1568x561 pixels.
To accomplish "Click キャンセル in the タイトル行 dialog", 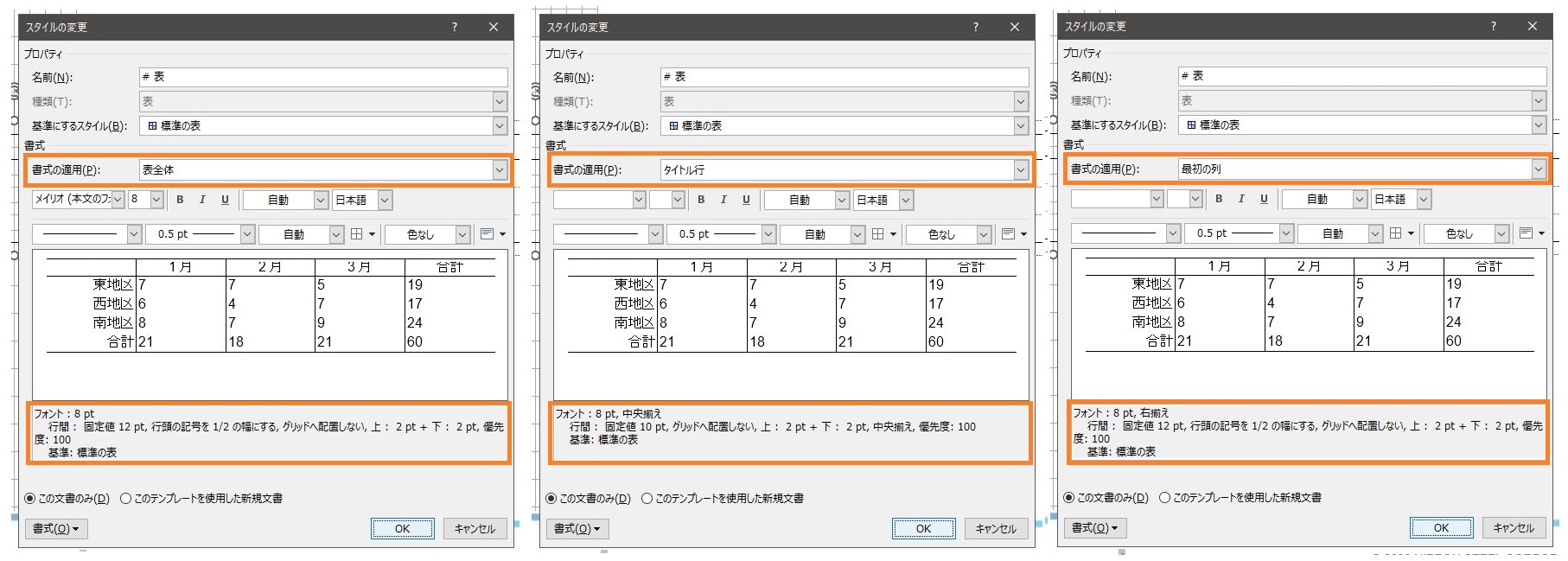I will [996, 529].
